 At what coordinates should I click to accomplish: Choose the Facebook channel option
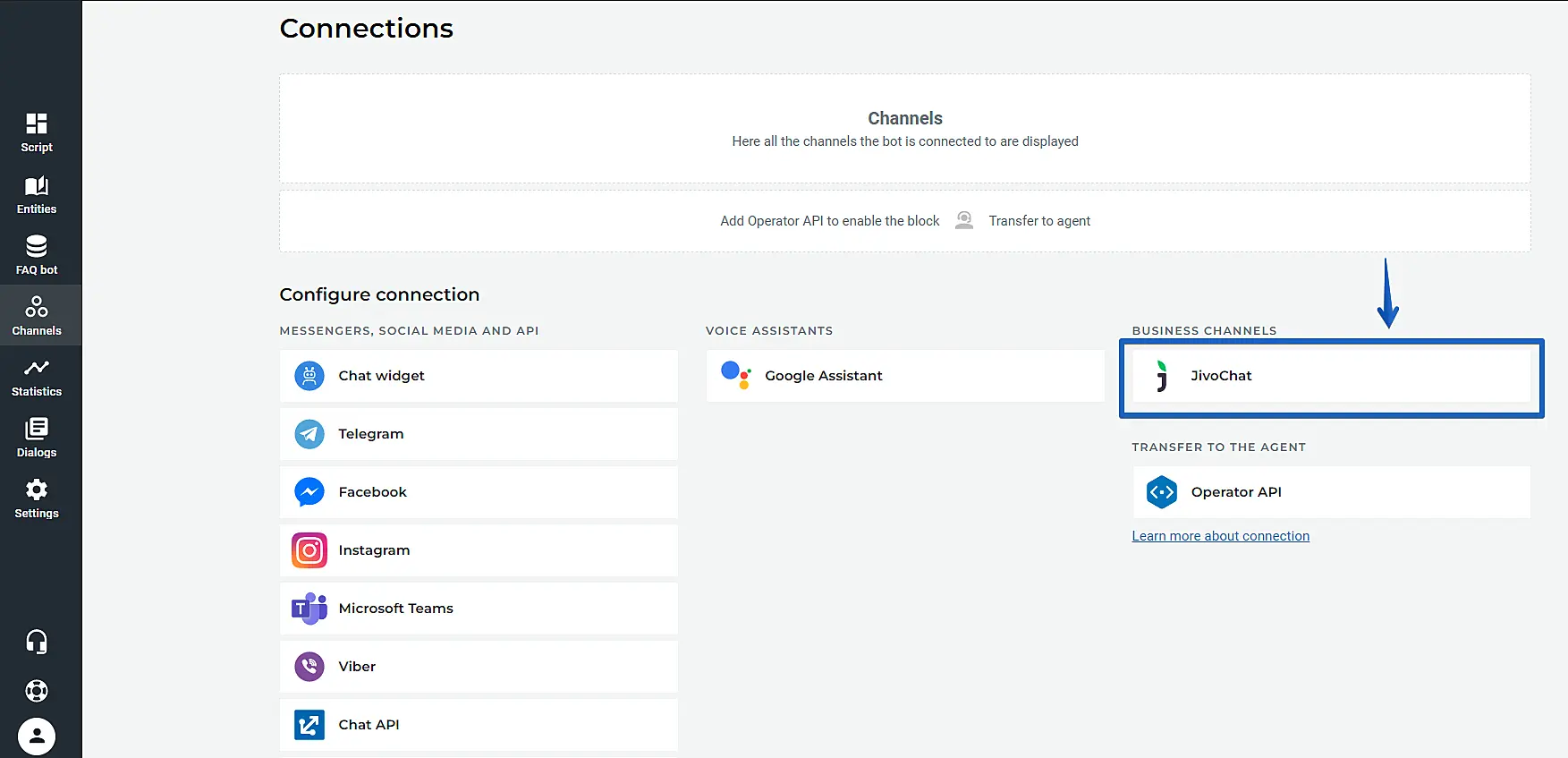479,492
